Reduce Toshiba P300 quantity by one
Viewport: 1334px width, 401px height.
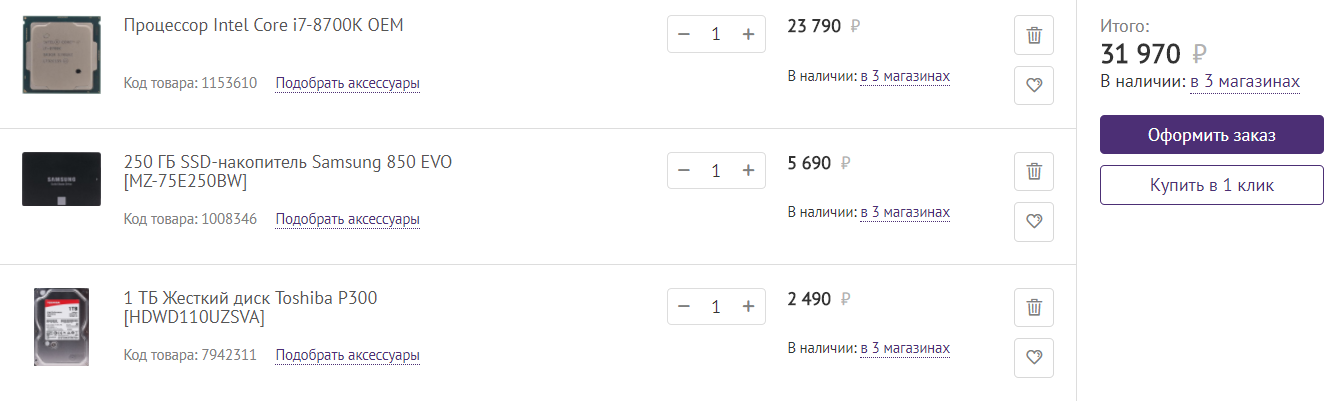pos(684,306)
